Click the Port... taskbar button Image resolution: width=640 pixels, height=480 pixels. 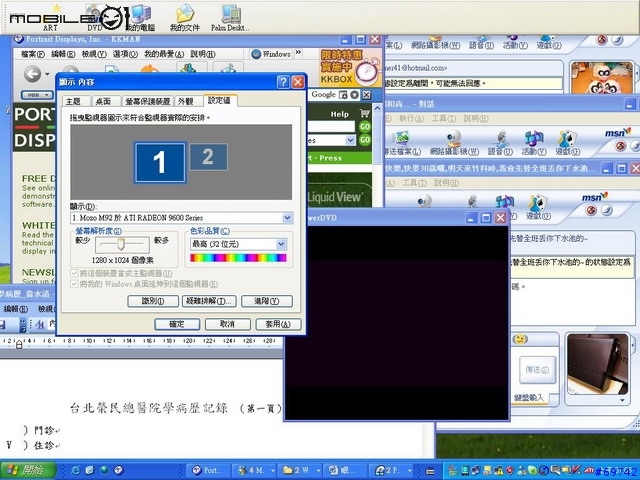pos(207,470)
